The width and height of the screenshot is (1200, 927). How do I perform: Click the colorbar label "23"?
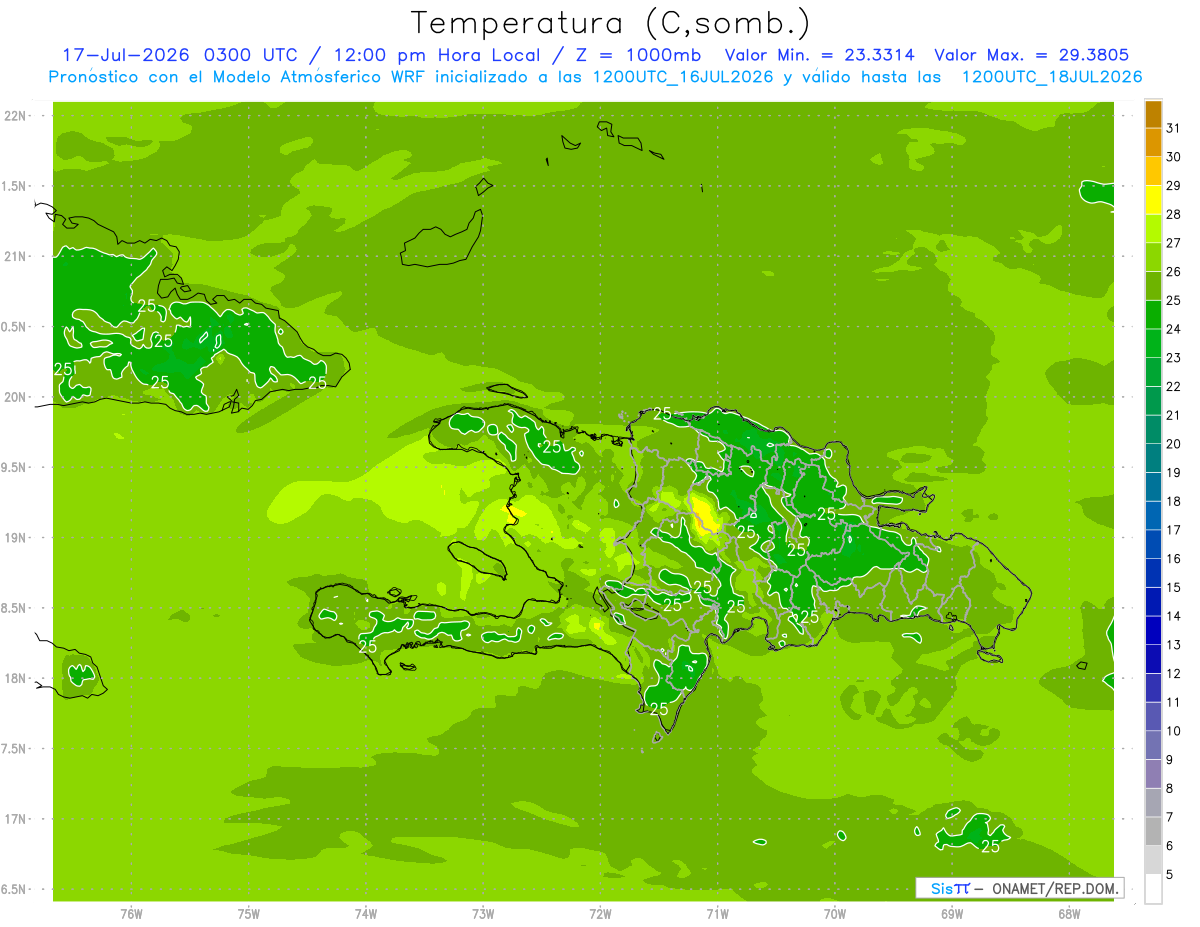(x=1174, y=358)
